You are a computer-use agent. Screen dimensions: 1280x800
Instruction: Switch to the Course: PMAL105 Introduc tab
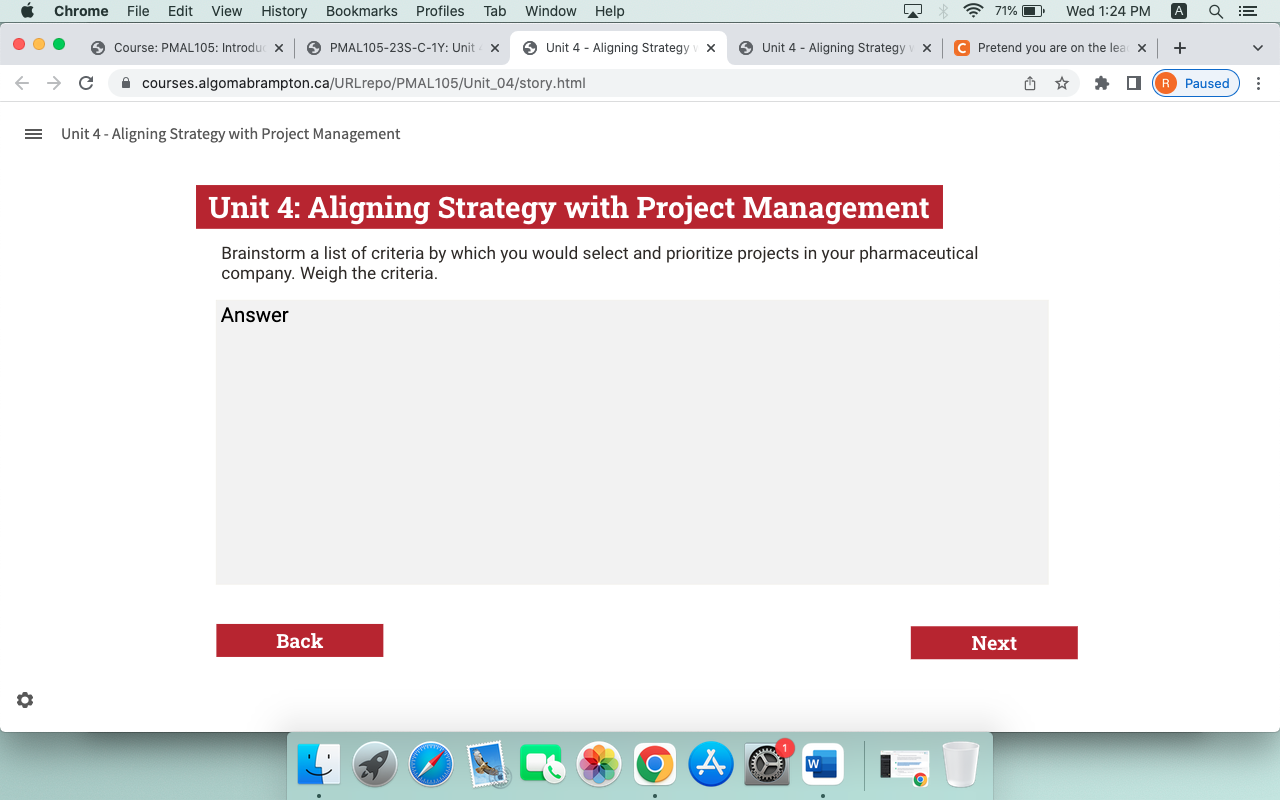click(186, 48)
